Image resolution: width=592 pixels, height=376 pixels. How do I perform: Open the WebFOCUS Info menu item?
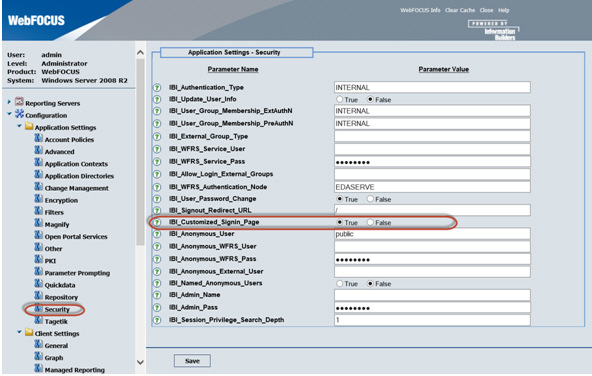pyautogui.click(x=420, y=11)
